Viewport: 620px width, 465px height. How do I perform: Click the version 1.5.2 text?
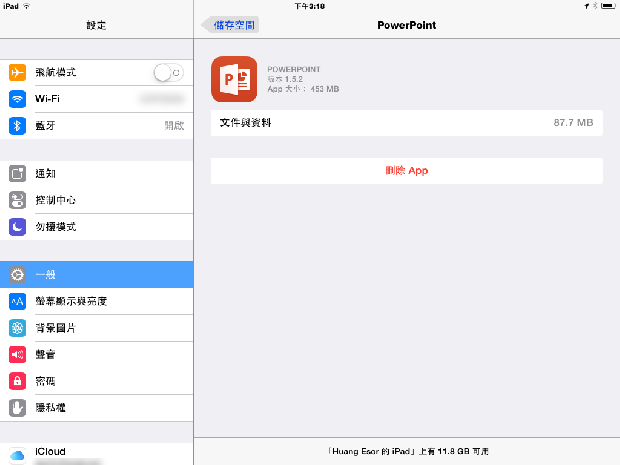click(x=285, y=79)
